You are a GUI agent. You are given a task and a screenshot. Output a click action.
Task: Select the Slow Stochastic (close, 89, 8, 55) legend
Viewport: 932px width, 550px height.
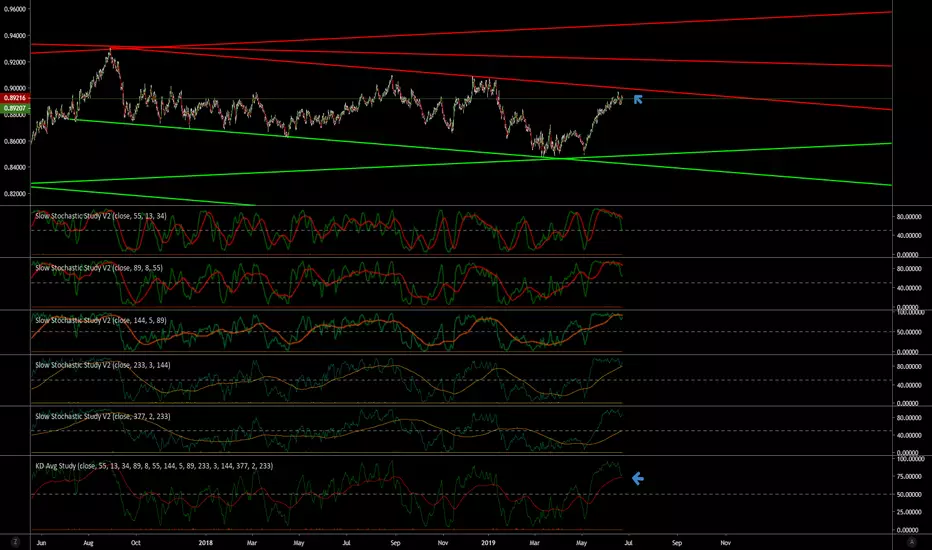pyautogui.click(x=99, y=268)
